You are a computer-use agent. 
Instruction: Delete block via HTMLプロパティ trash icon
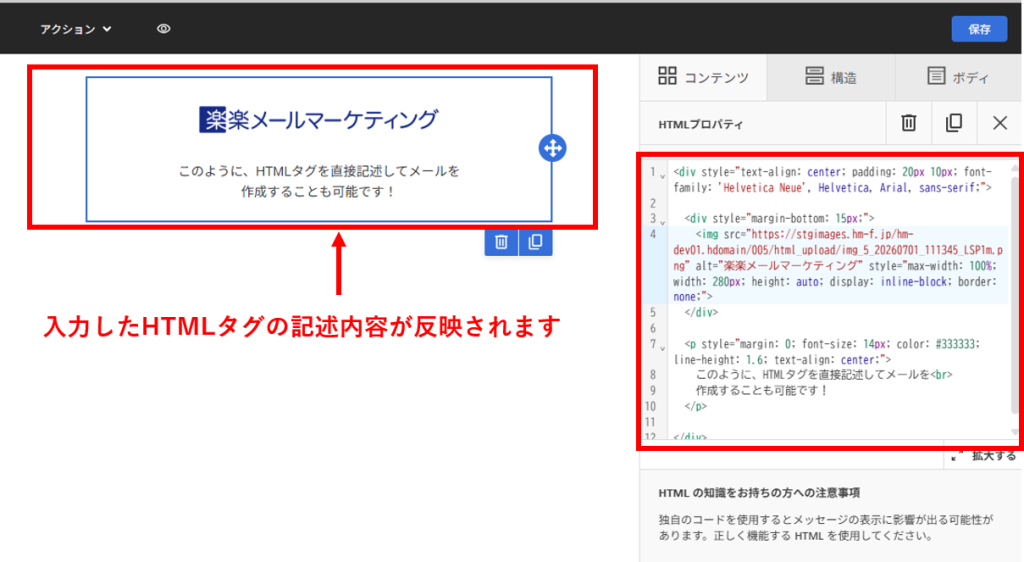(908, 123)
